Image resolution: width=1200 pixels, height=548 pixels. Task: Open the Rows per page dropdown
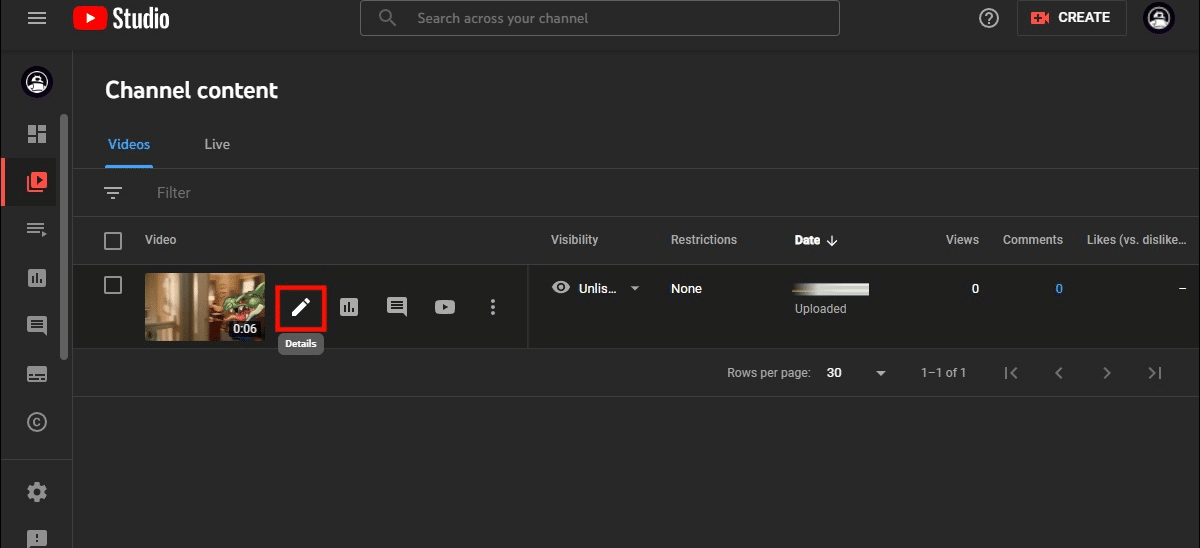point(857,373)
